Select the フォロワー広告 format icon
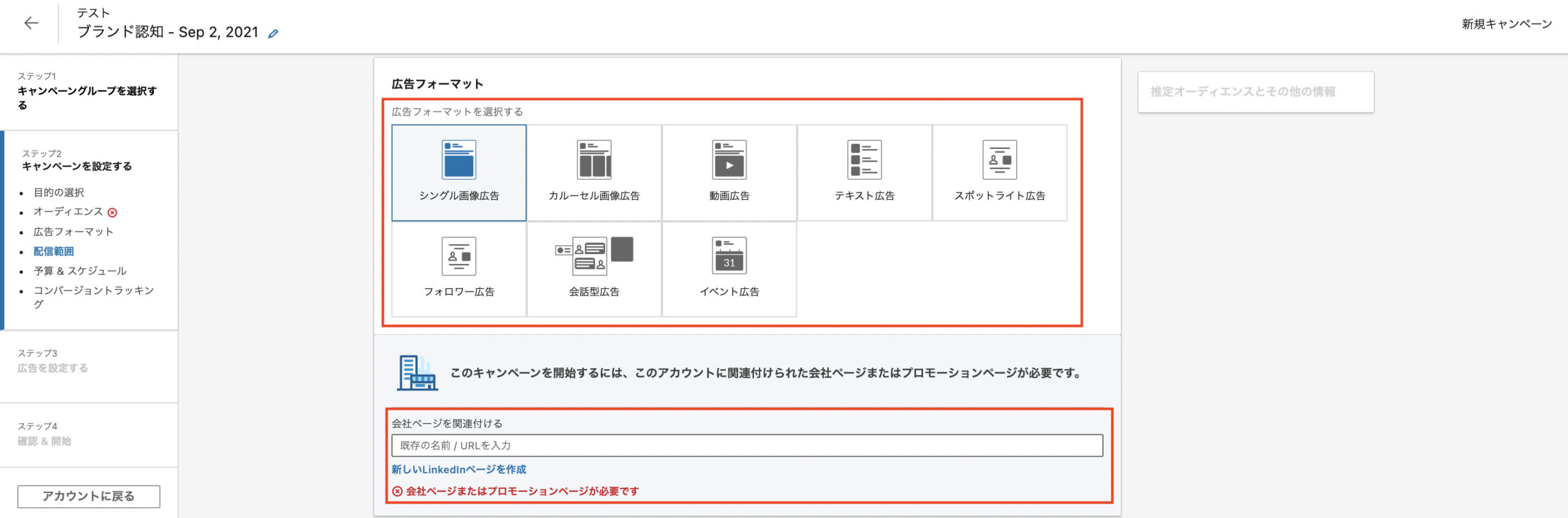 click(x=459, y=257)
